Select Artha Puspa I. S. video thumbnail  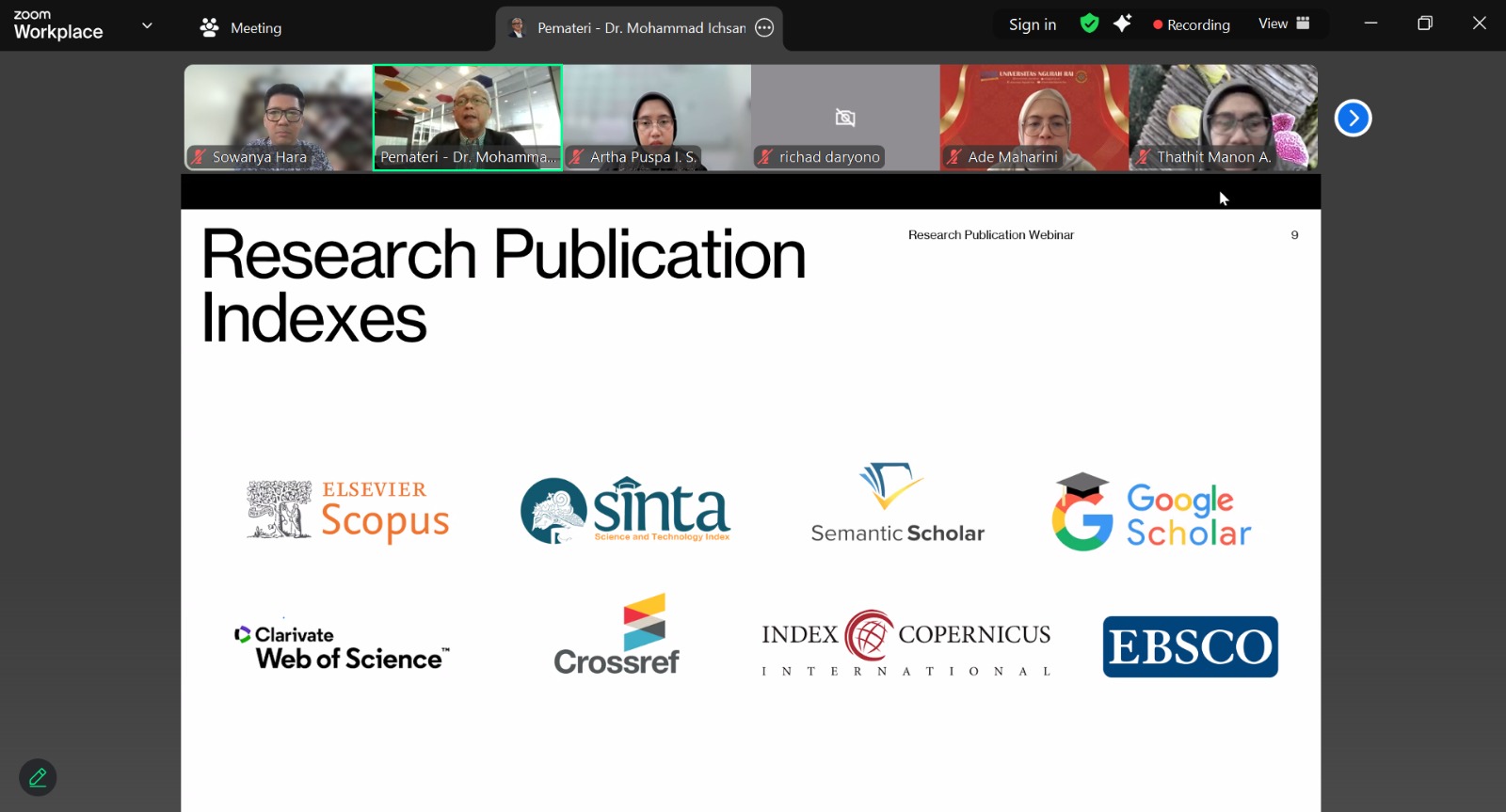pos(657,118)
